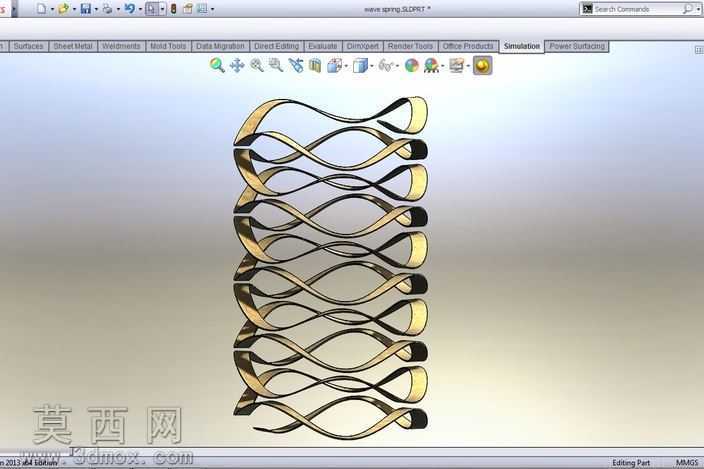Open View Orientation cube icon
The width and height of the screenshot is (704, 469).
(334, 66)
